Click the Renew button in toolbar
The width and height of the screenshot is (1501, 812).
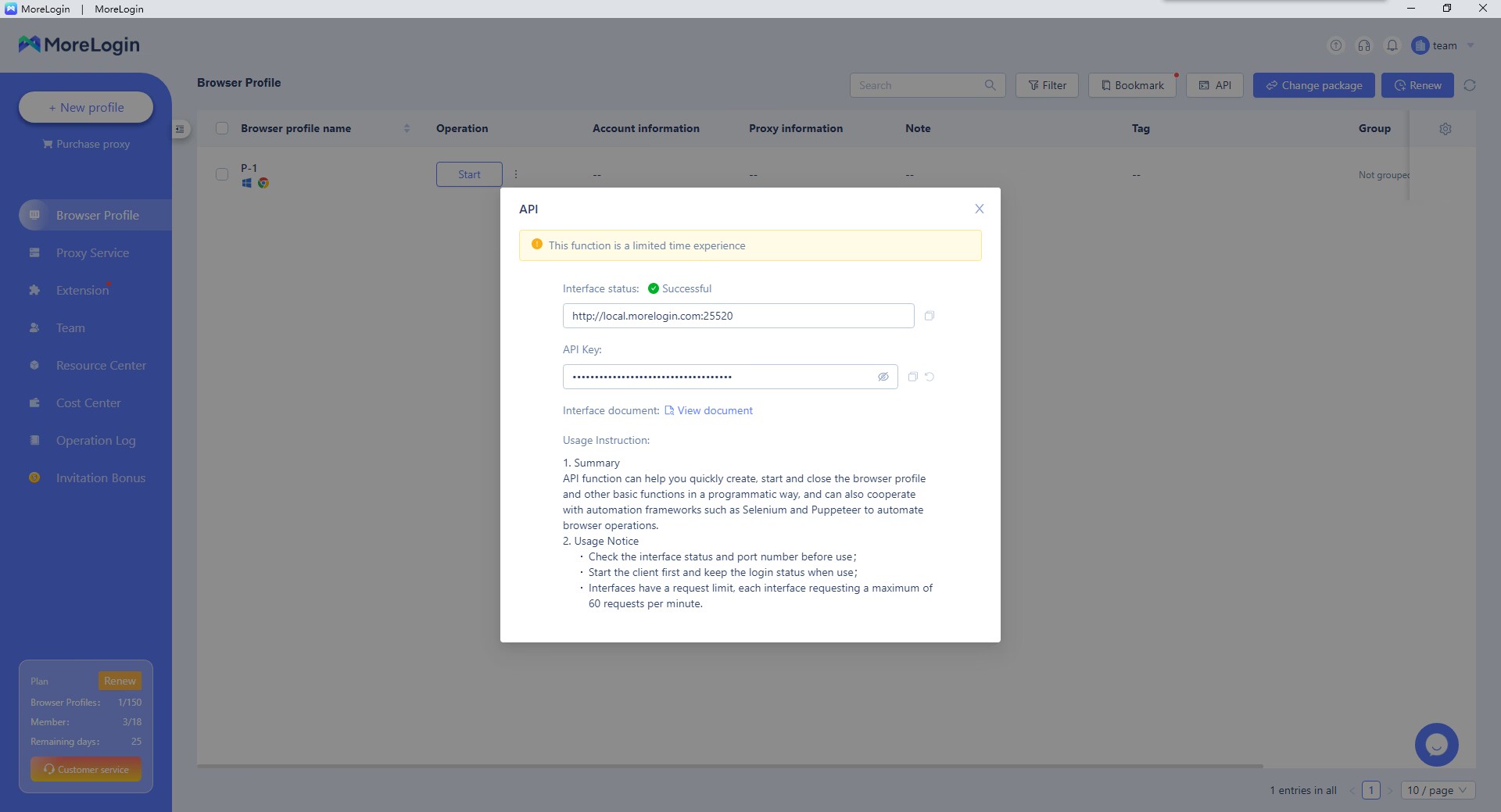1417,85
